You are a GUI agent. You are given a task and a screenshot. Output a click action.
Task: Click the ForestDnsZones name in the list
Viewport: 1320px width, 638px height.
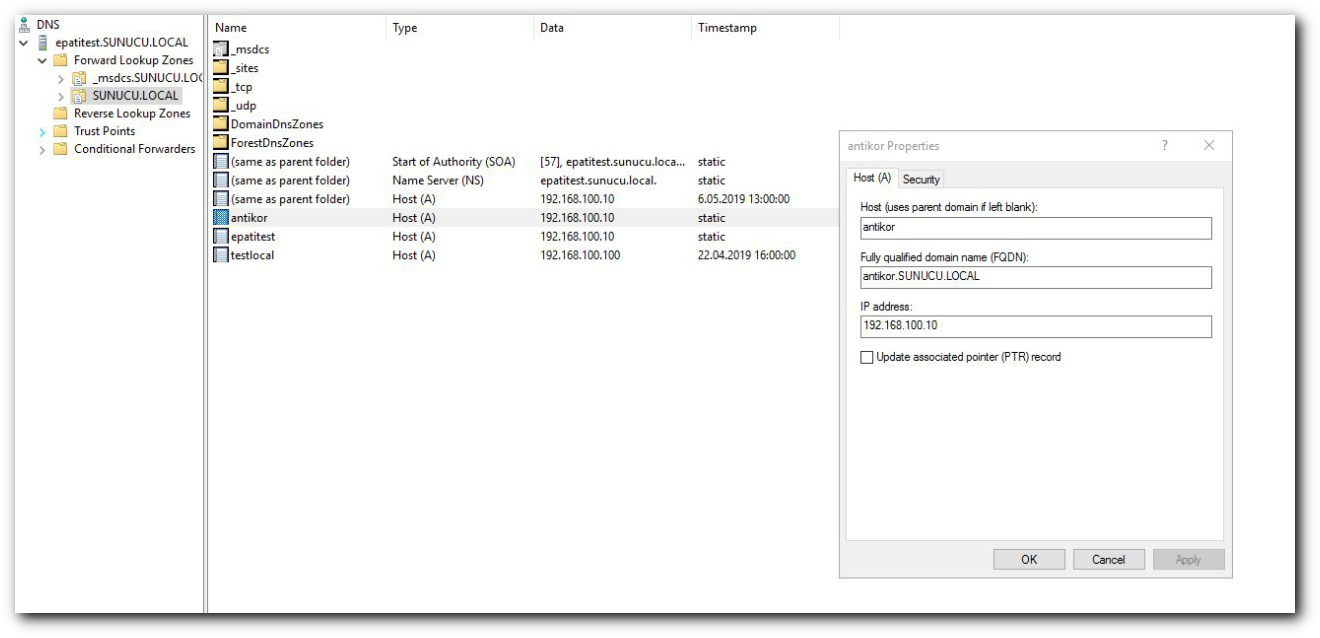pos(272,143)
